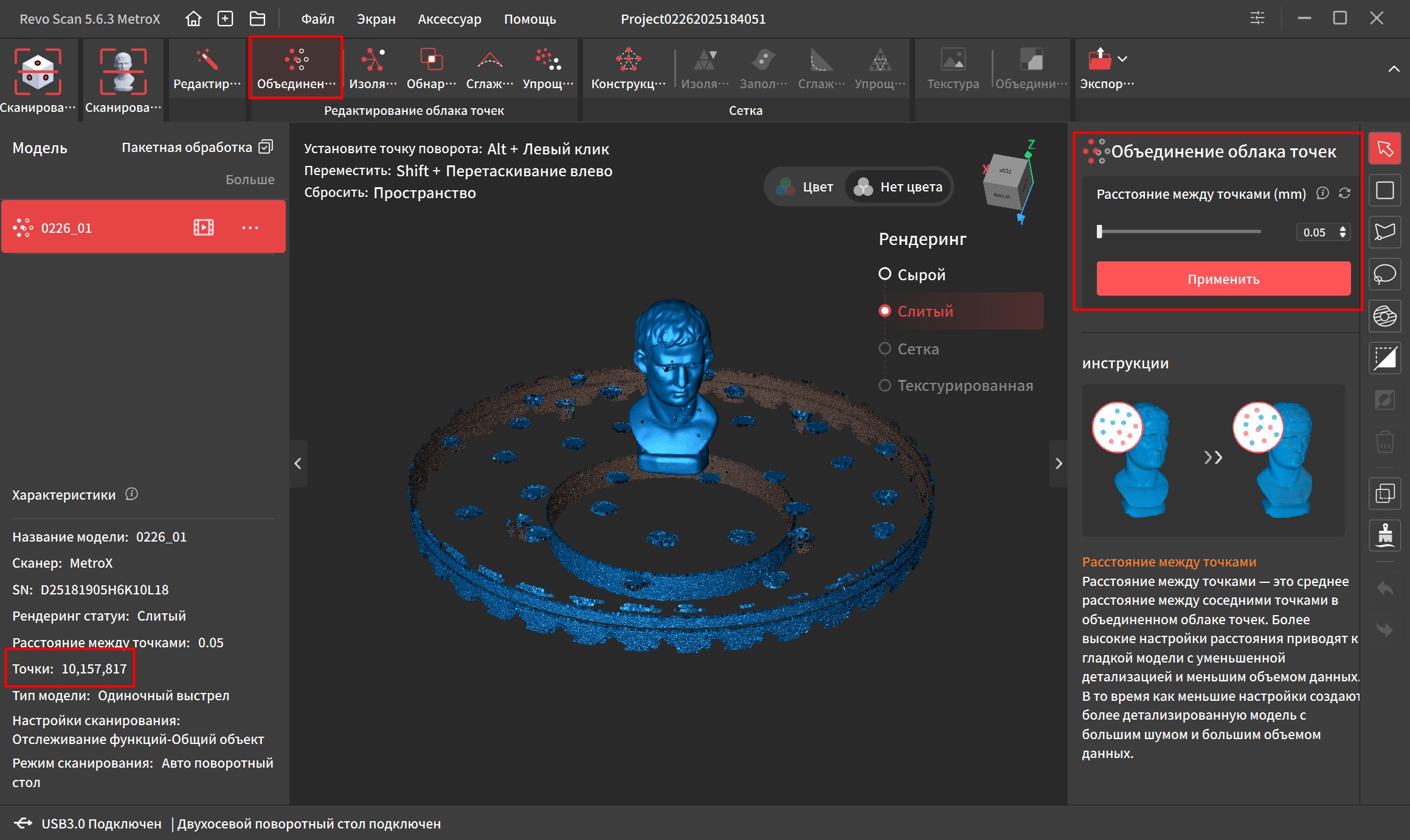Click the point distance slider track
This screenshot has height=840, width=1410.
click(1180, 232)
